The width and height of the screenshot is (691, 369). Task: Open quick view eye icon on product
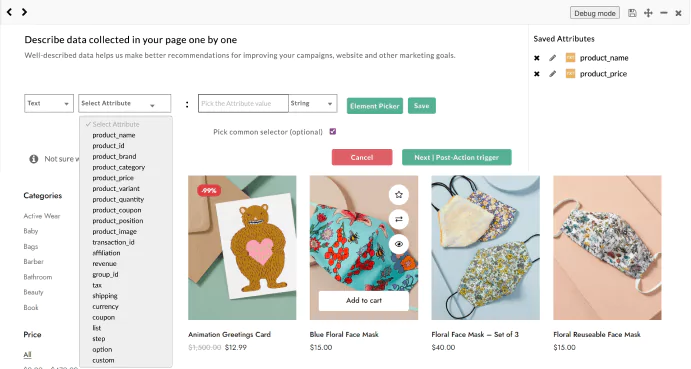398,244
